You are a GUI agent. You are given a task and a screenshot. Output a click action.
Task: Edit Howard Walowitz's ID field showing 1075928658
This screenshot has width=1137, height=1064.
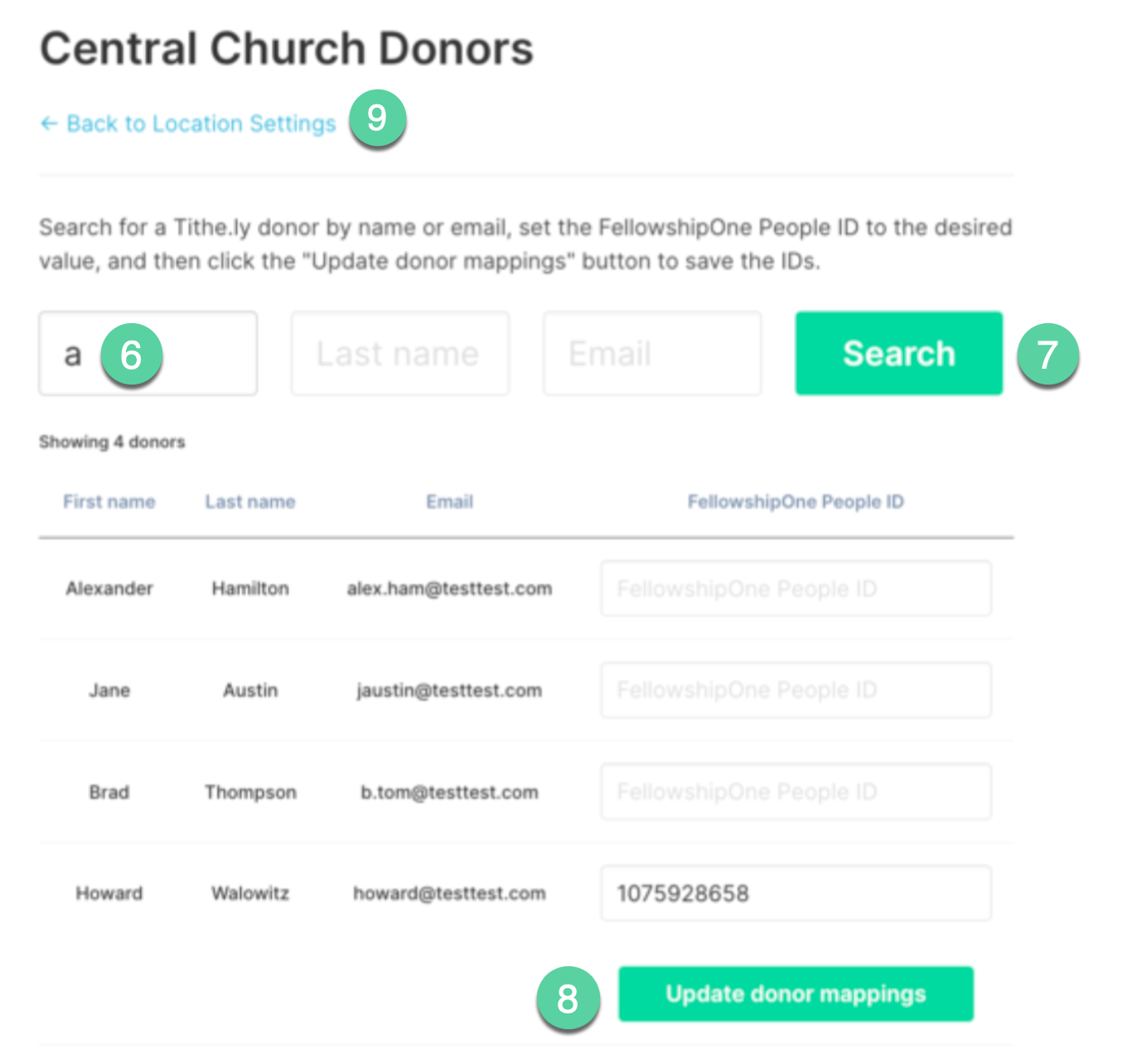pyautogui.click(x=796, y=893)
